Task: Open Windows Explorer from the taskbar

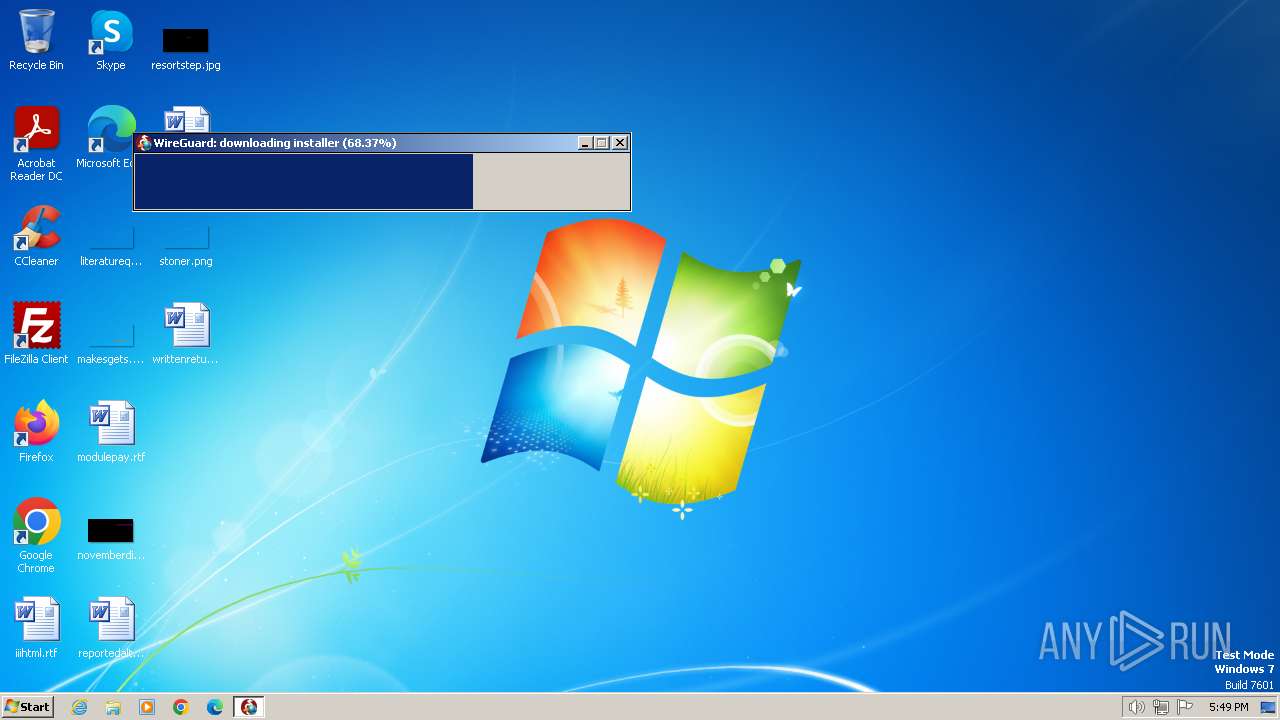Action: [113, 707]
